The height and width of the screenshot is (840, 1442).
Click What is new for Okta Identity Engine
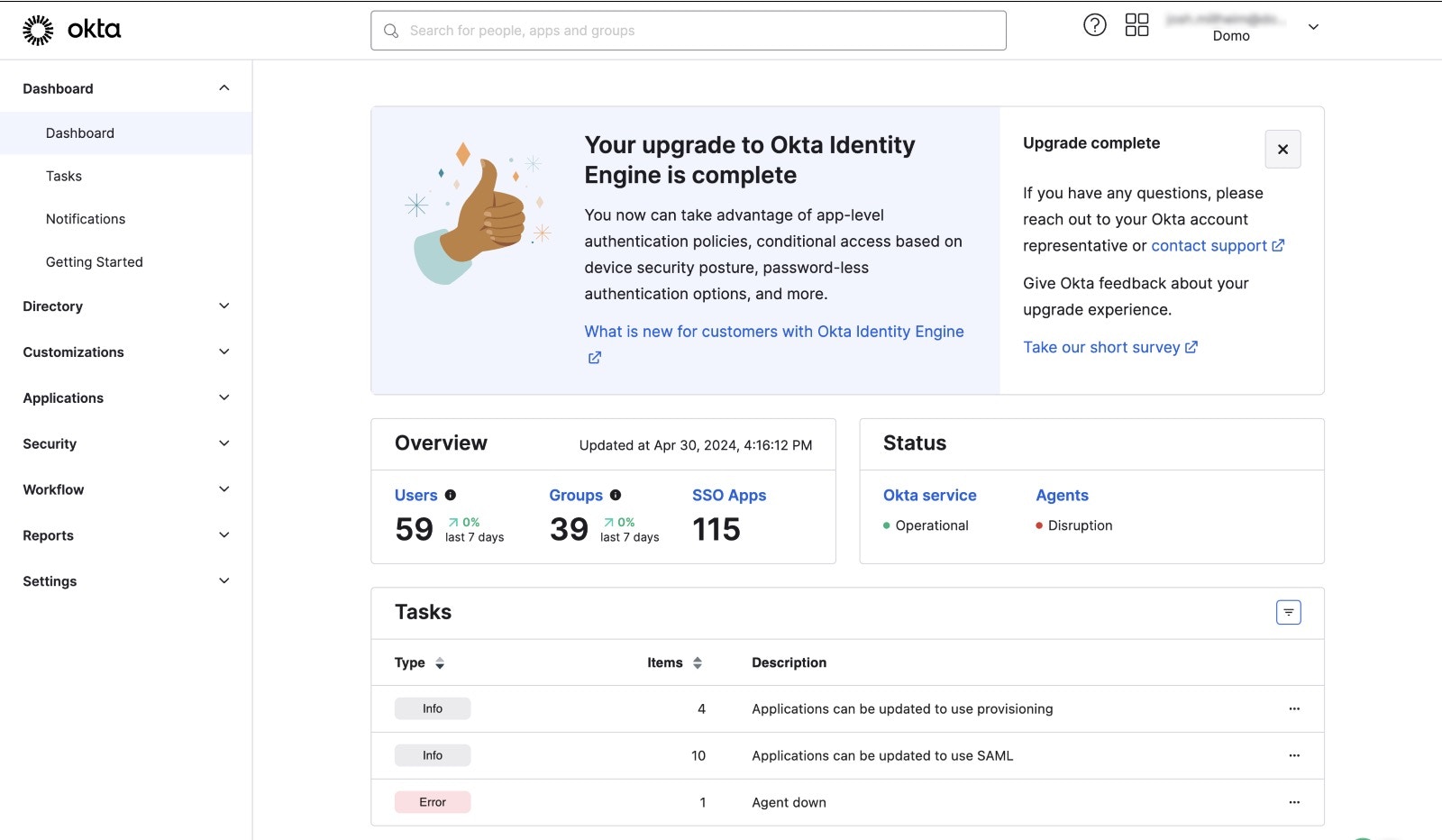coord(773,331)
